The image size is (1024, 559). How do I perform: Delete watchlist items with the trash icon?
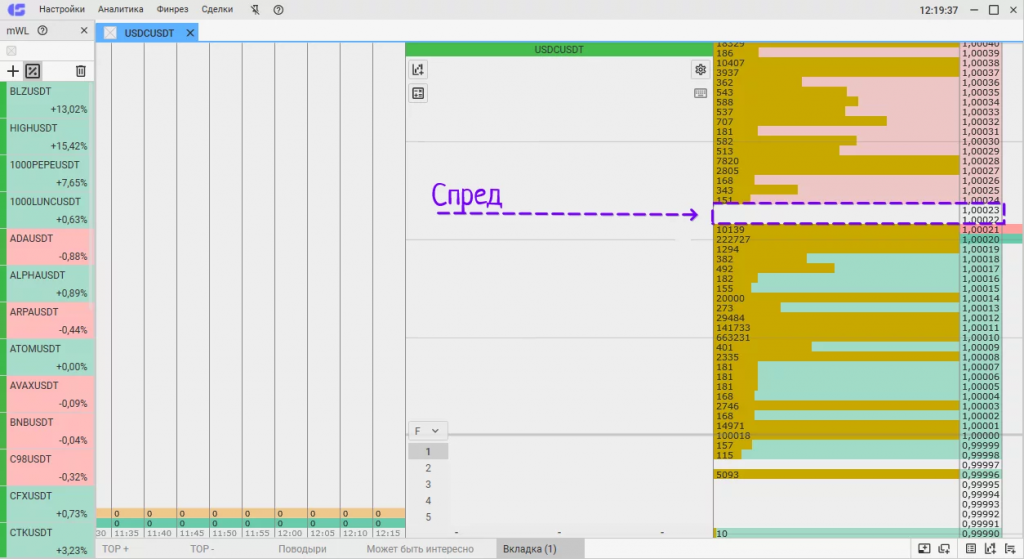pyautogui.click(x=80, y=71)
